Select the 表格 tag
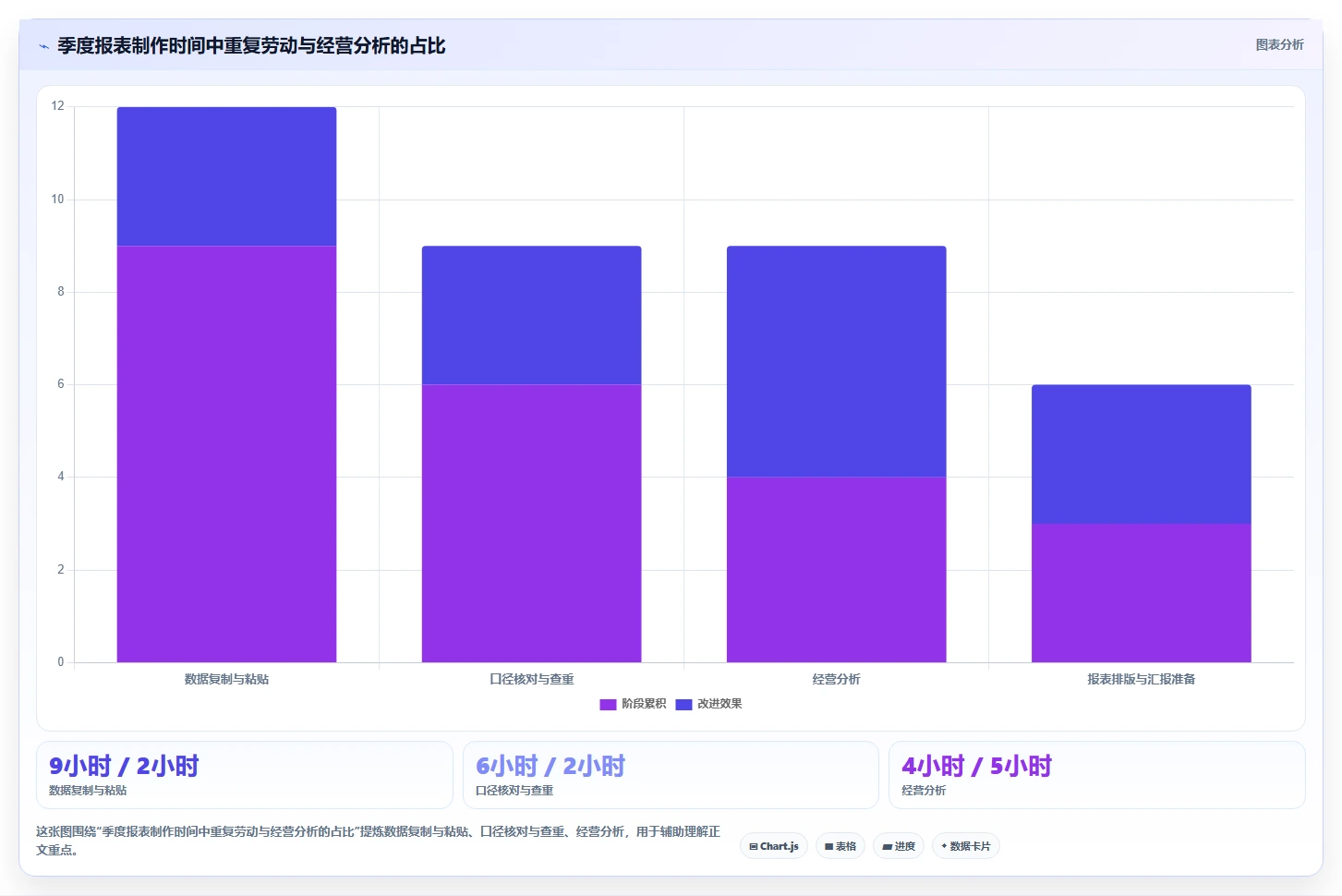The width and height of the screenshot is (1342, 896). [840, 846]
